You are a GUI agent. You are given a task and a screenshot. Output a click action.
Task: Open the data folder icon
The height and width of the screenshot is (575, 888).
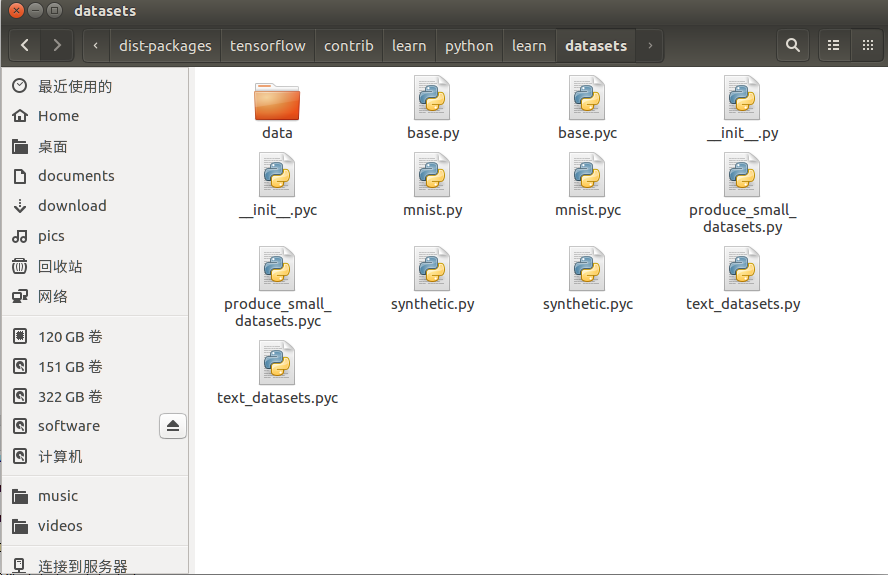click(x=277, y=101)
